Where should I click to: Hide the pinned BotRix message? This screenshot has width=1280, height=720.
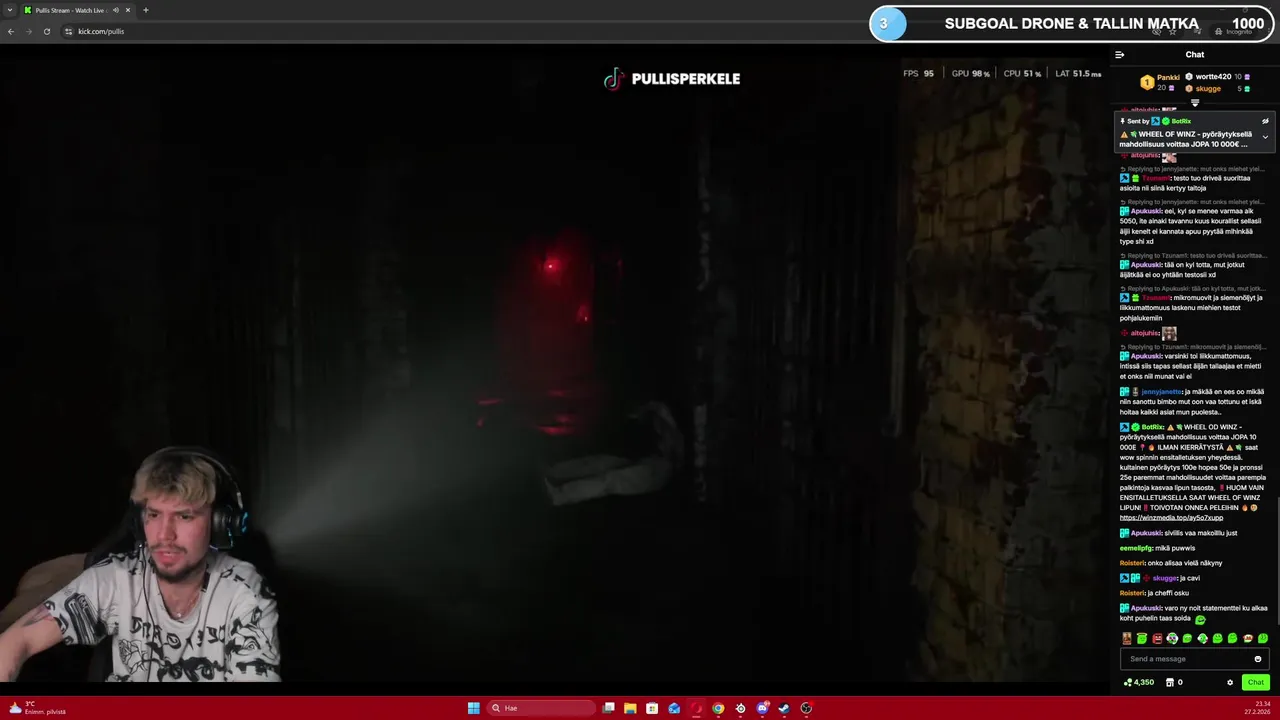tap(1265, 121)
